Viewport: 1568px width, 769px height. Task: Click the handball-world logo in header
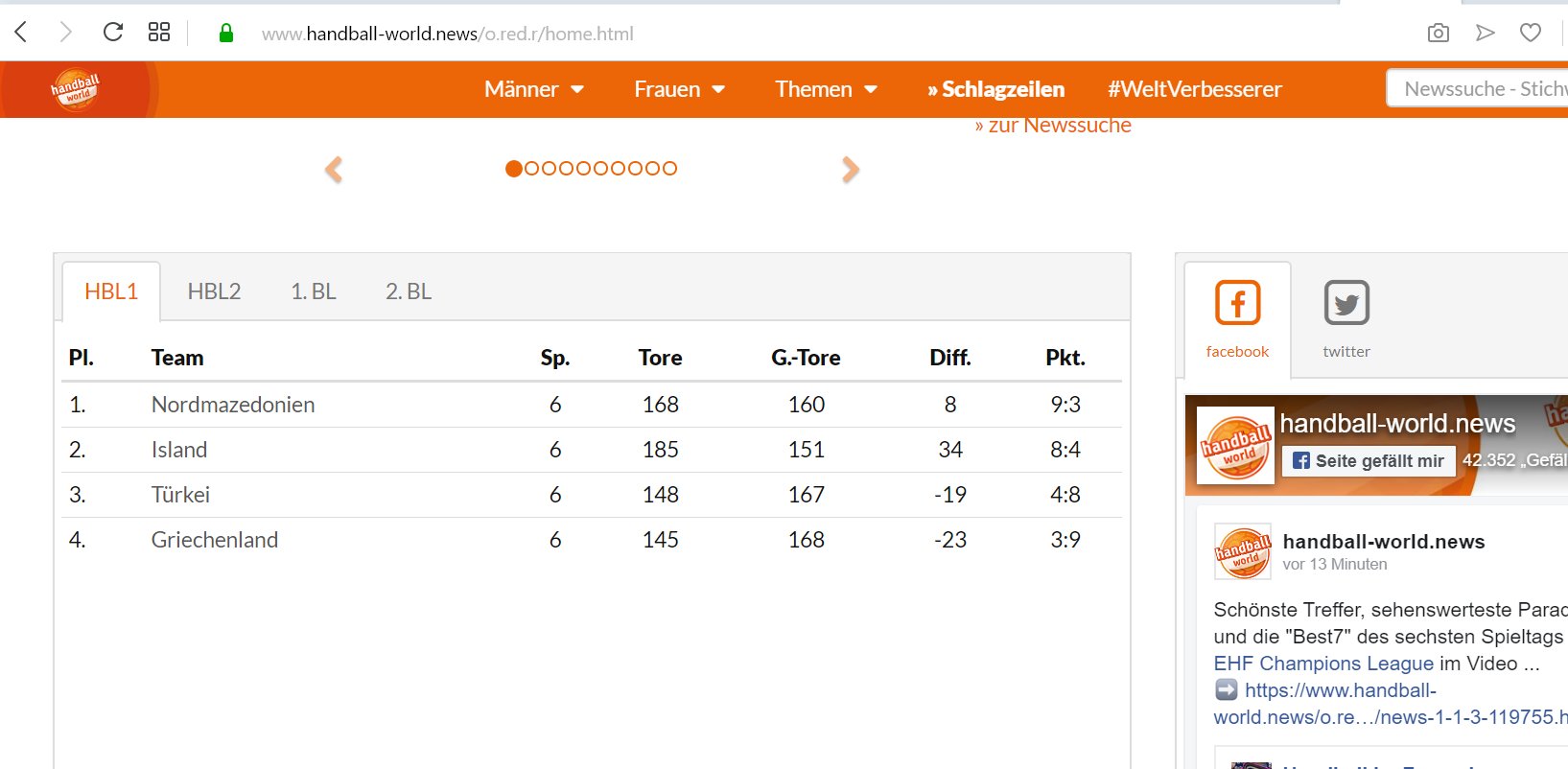point(77,90)
